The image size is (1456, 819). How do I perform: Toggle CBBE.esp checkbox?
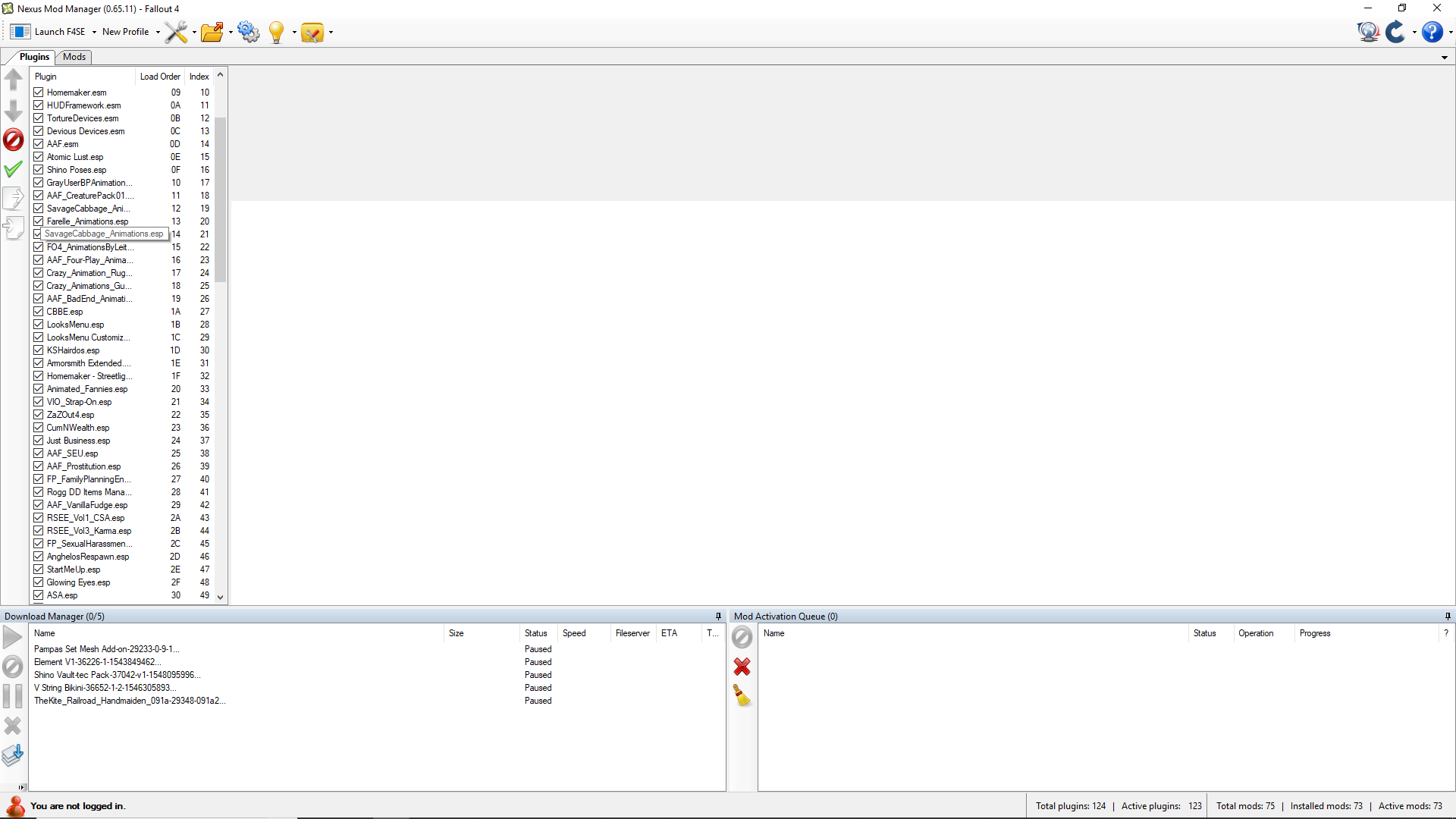[x=39, y=312]
